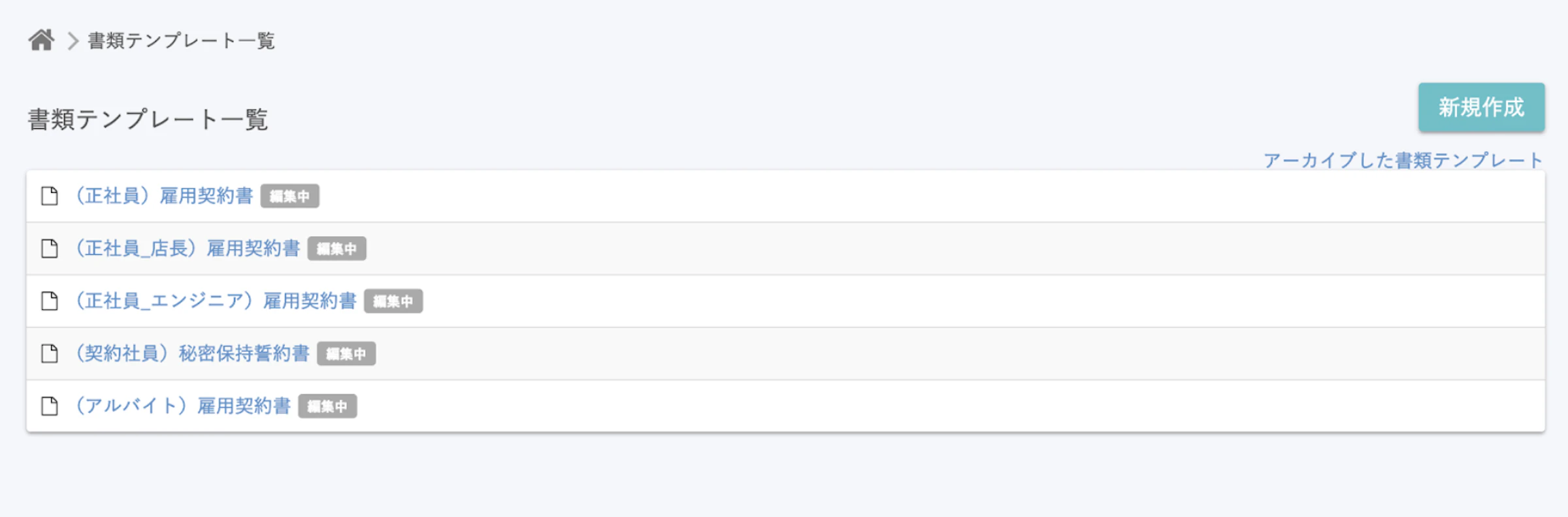Click 編集中 badge on (契約社員)秘密保持誓約書
This screenshot has height=517, width=1568.
tap(346, 354)
